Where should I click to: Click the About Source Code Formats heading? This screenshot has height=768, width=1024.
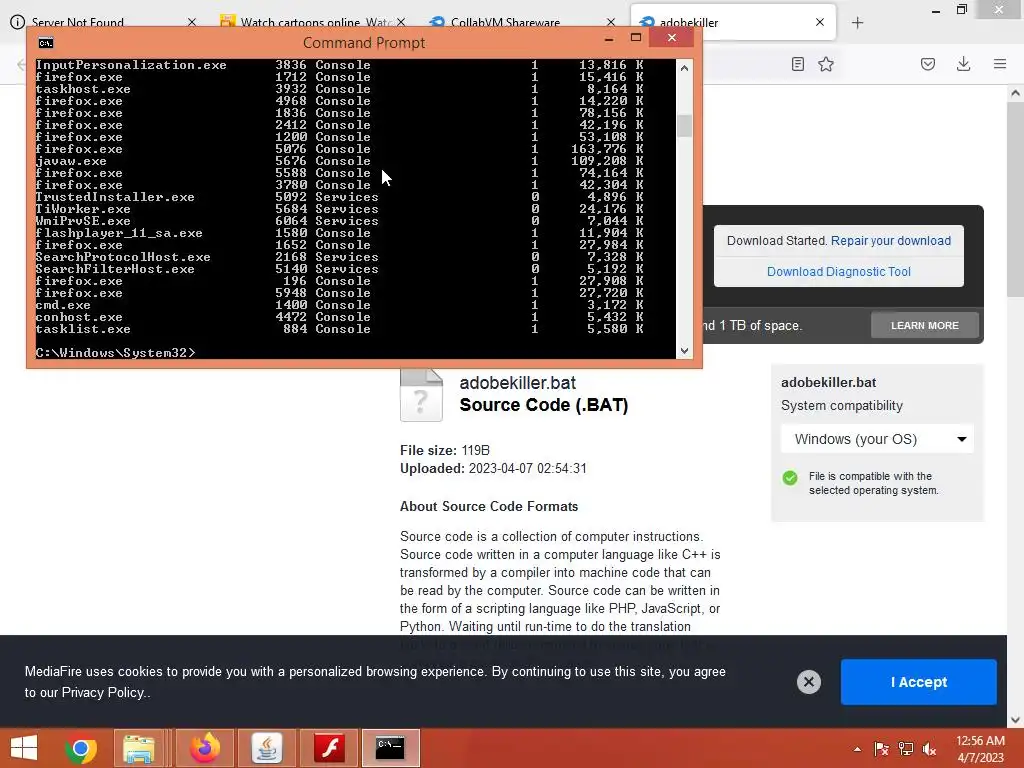(488, 506)
